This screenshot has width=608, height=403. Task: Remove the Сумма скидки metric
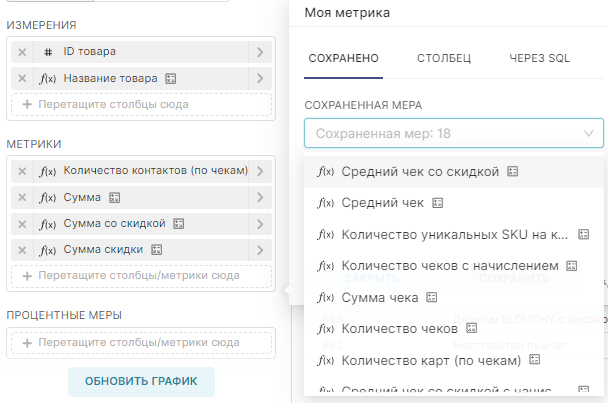click(22, 249)
